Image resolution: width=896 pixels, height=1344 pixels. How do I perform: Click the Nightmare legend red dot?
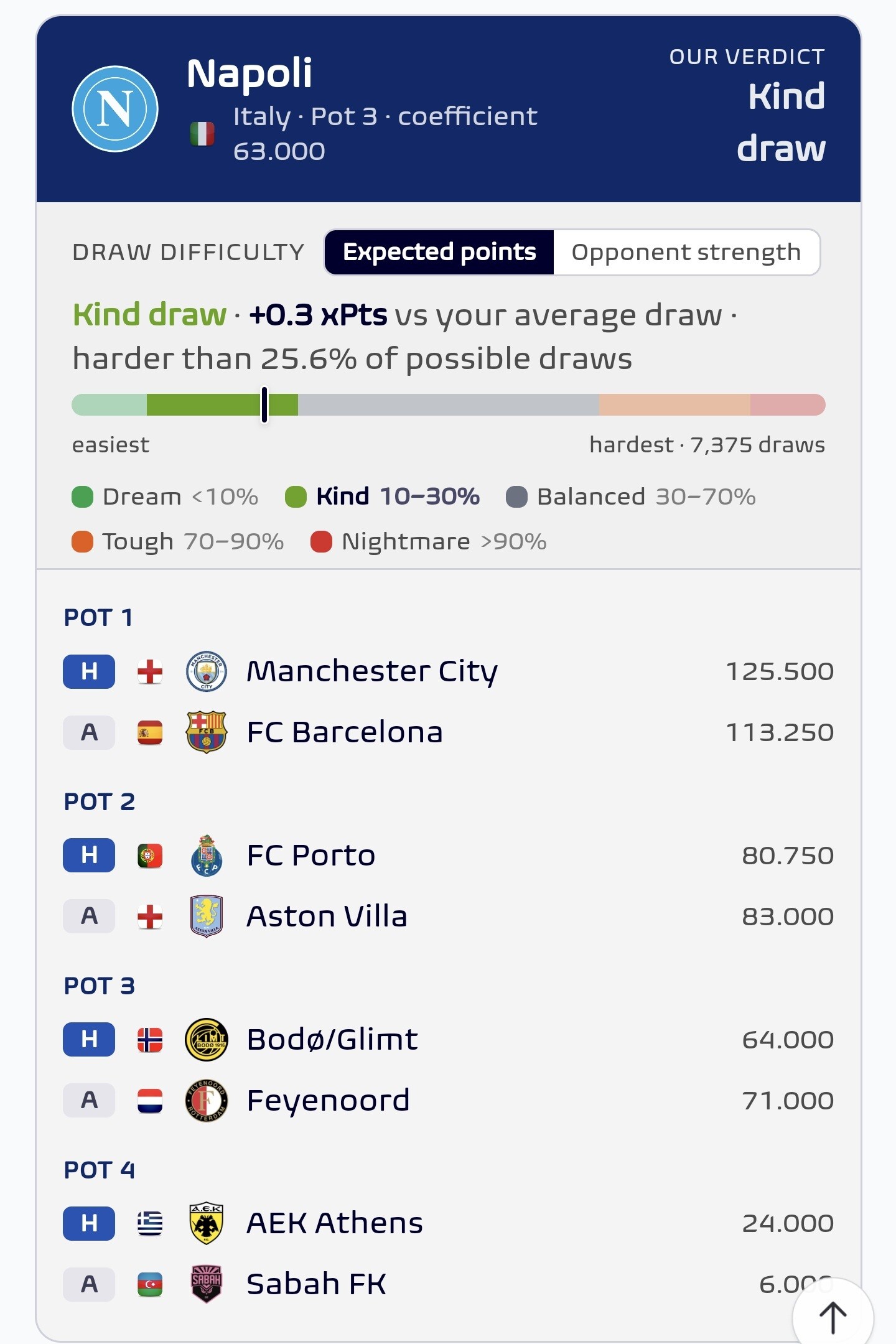coord(321,541)
